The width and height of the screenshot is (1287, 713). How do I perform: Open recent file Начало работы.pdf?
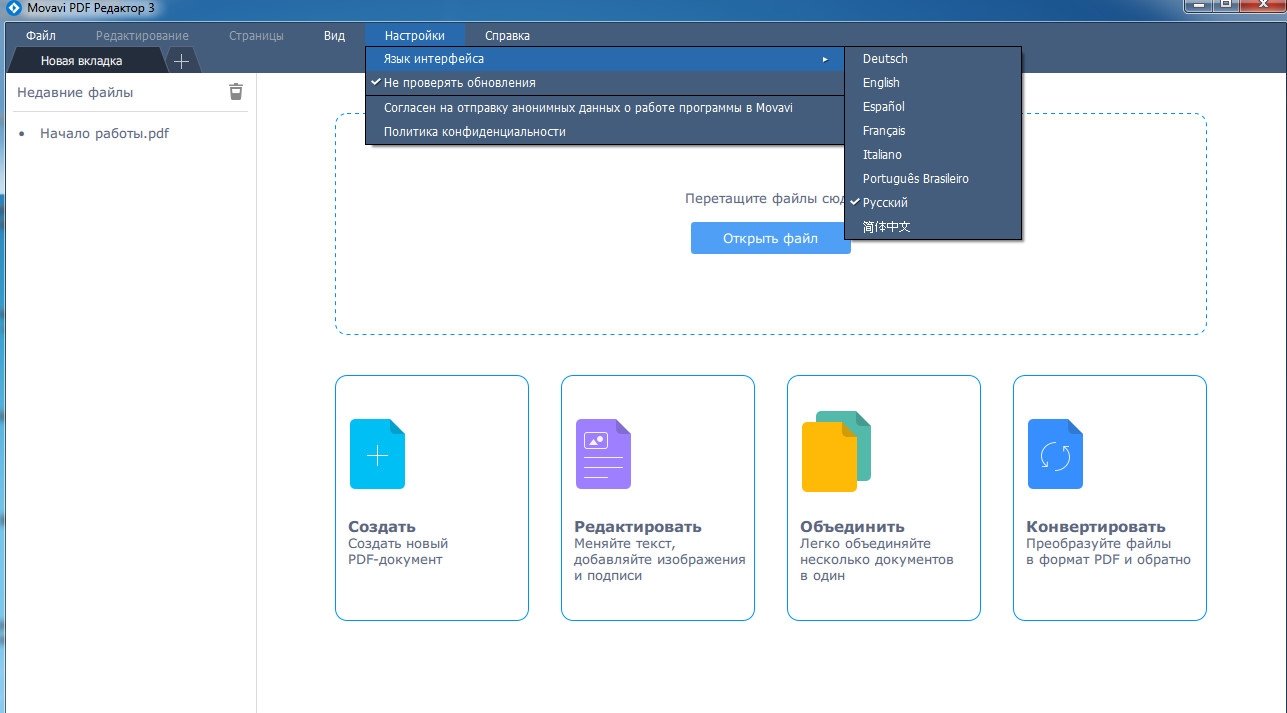point(104,133)
